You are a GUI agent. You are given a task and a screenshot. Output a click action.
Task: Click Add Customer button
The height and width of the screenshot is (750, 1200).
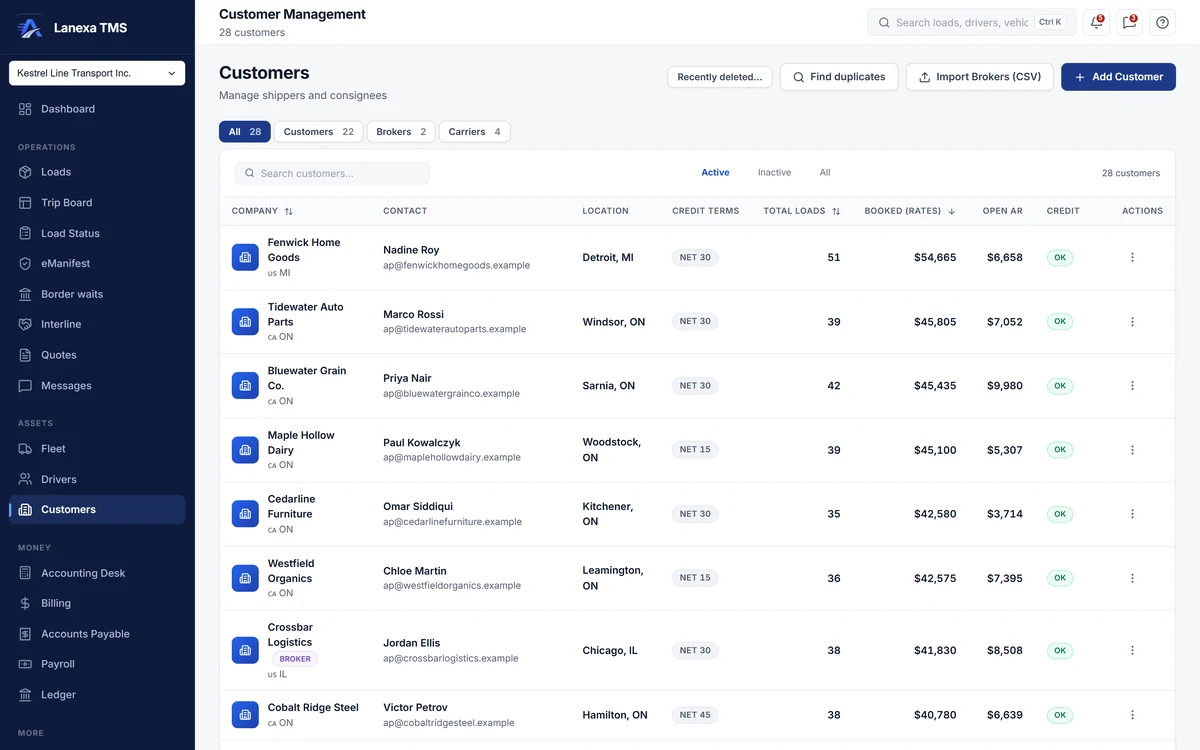(x=1118, y=77)
